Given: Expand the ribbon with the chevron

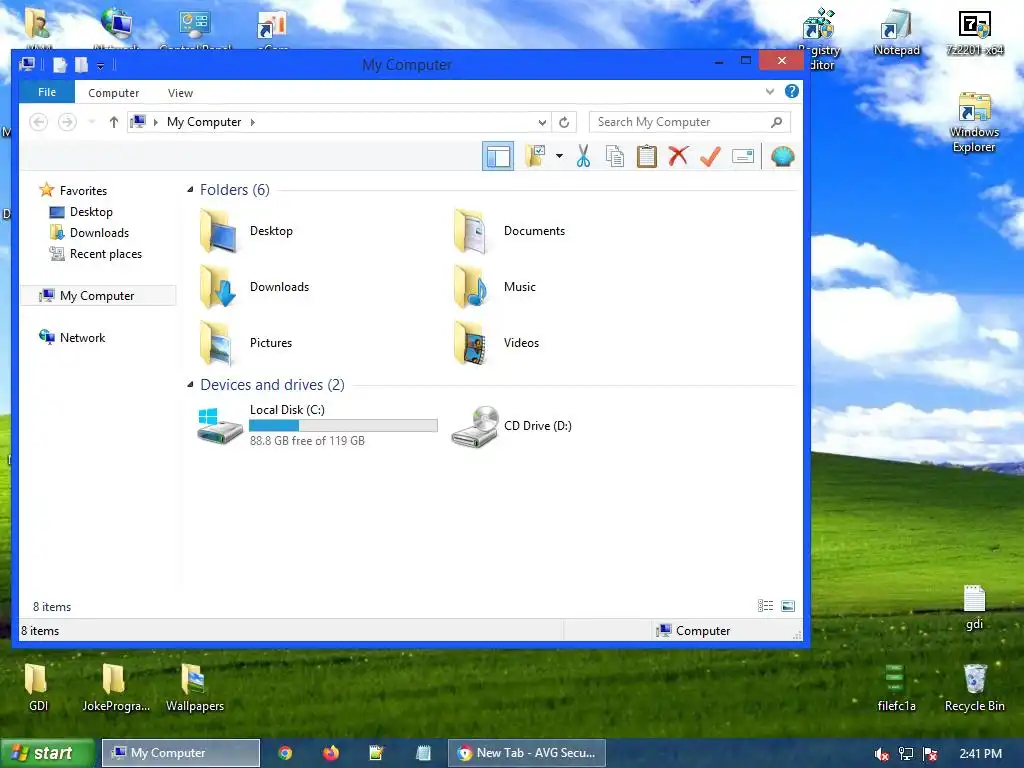Looking at the screenshot, I should 770,91.
